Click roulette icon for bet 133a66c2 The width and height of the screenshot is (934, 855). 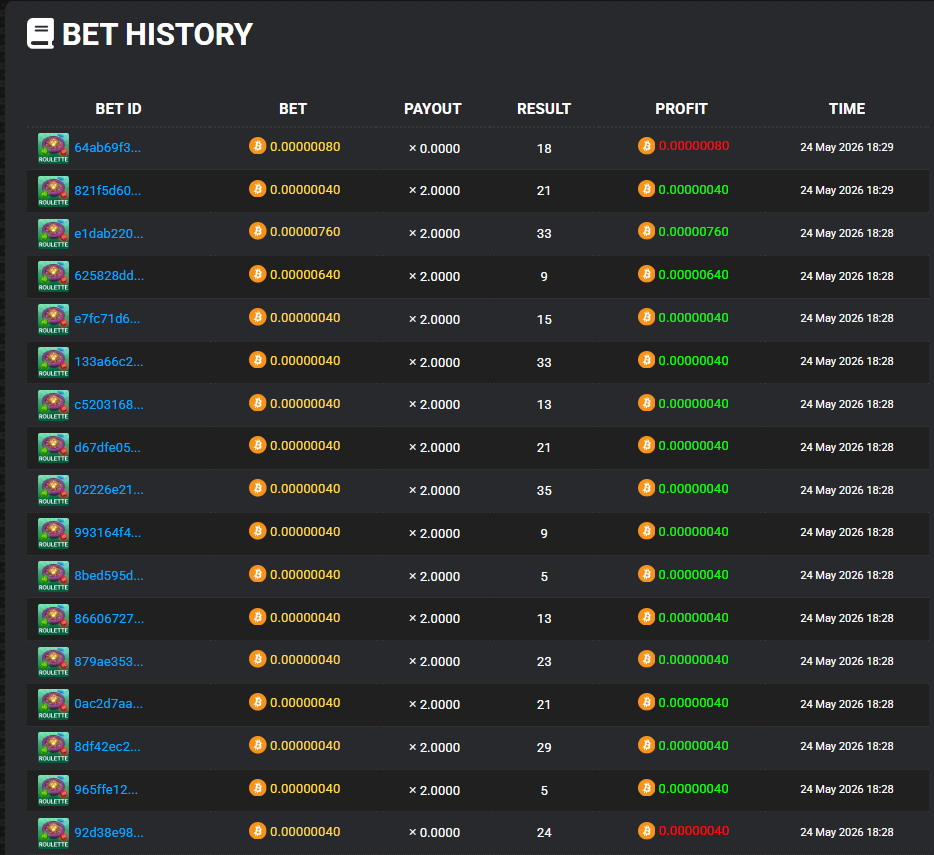coord(54,362)
